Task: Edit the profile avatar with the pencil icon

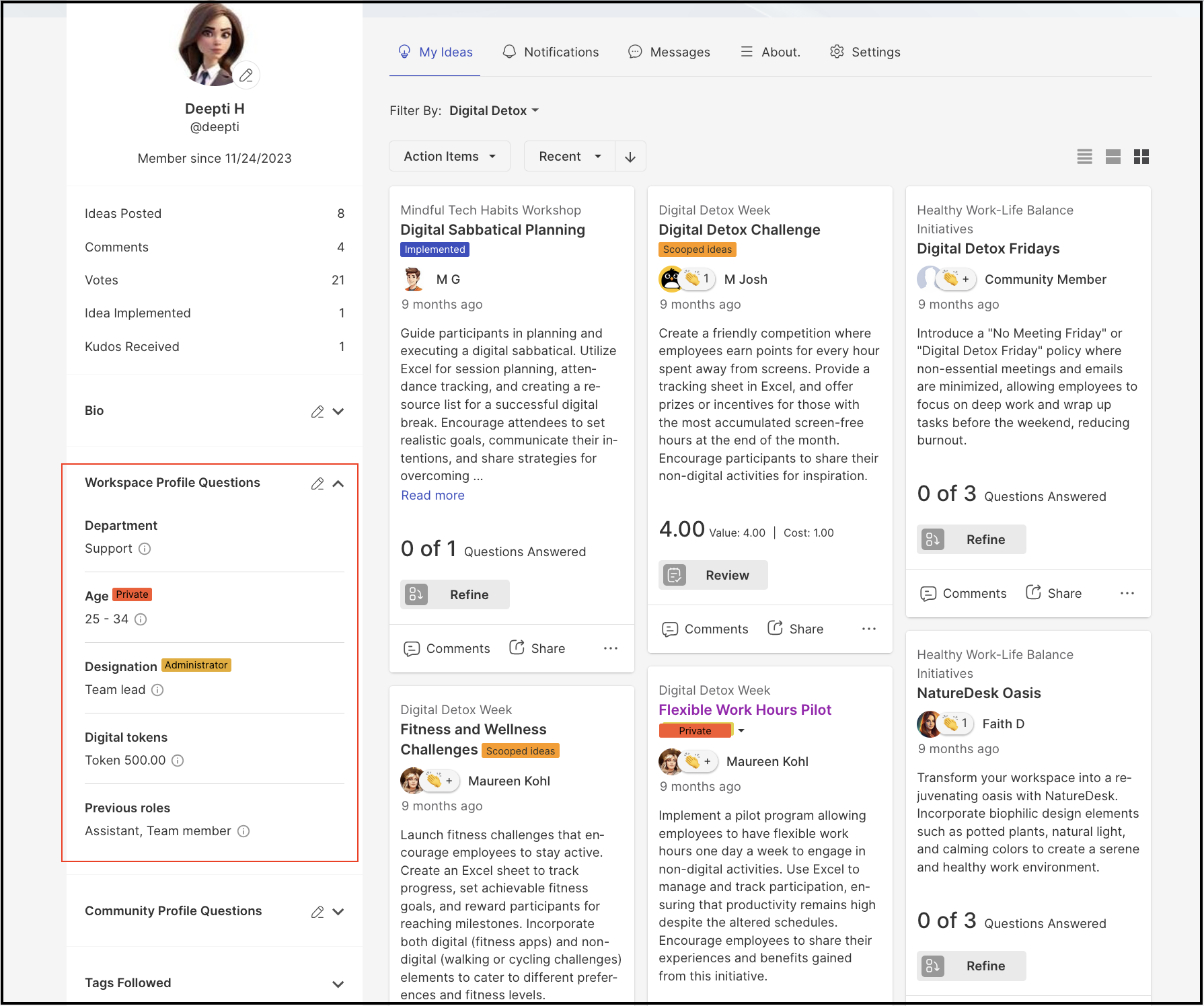Action: coord(246,75)
